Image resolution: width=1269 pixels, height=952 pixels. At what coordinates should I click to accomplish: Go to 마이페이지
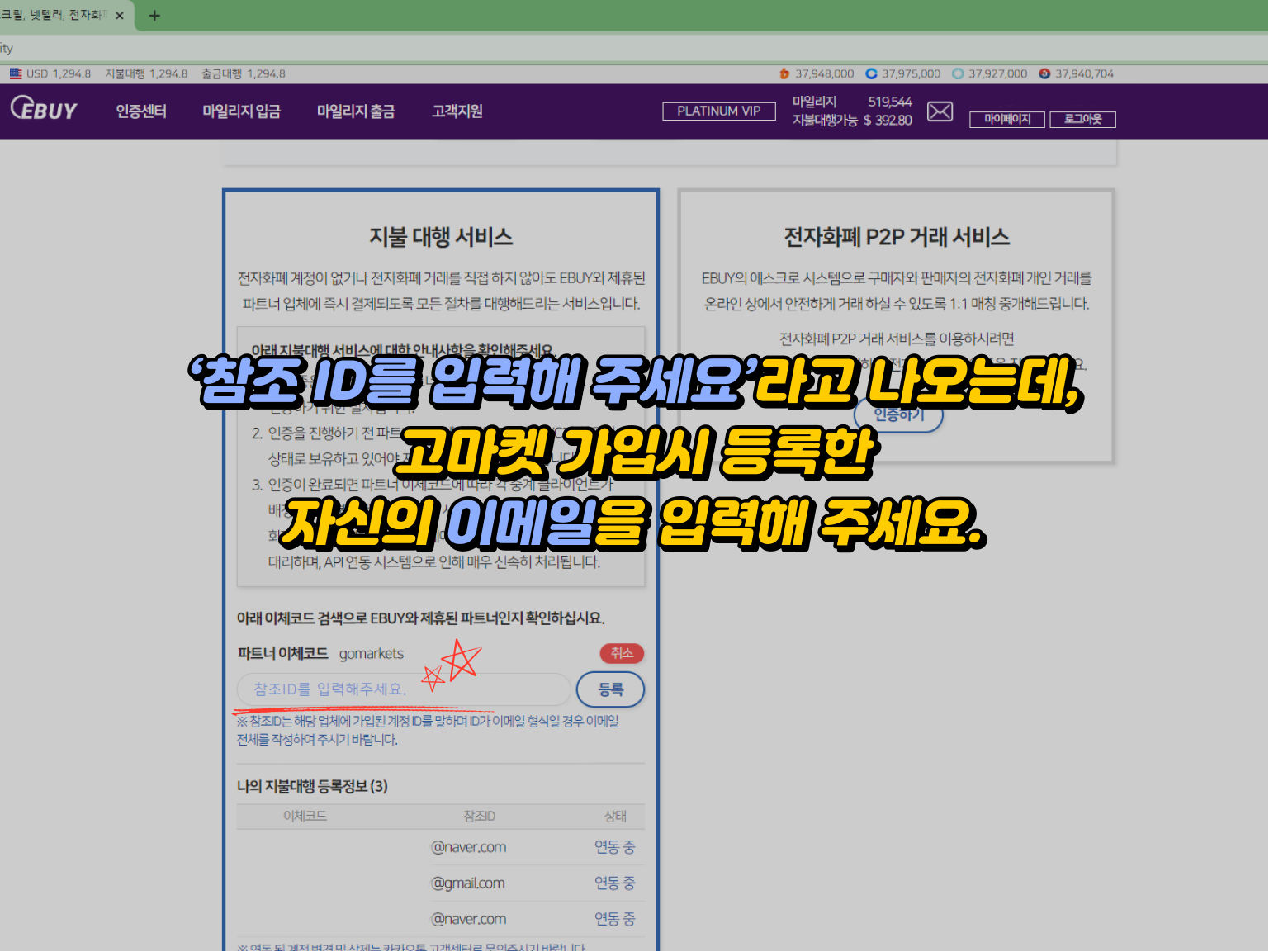click(1007, 120)
